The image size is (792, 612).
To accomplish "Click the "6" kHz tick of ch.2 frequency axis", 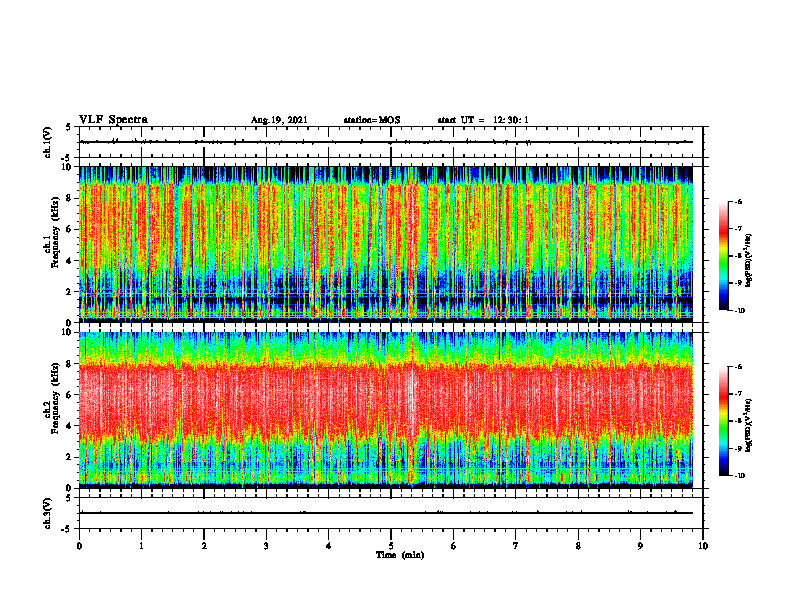I will pyautogui.click(x=70, y=395).
